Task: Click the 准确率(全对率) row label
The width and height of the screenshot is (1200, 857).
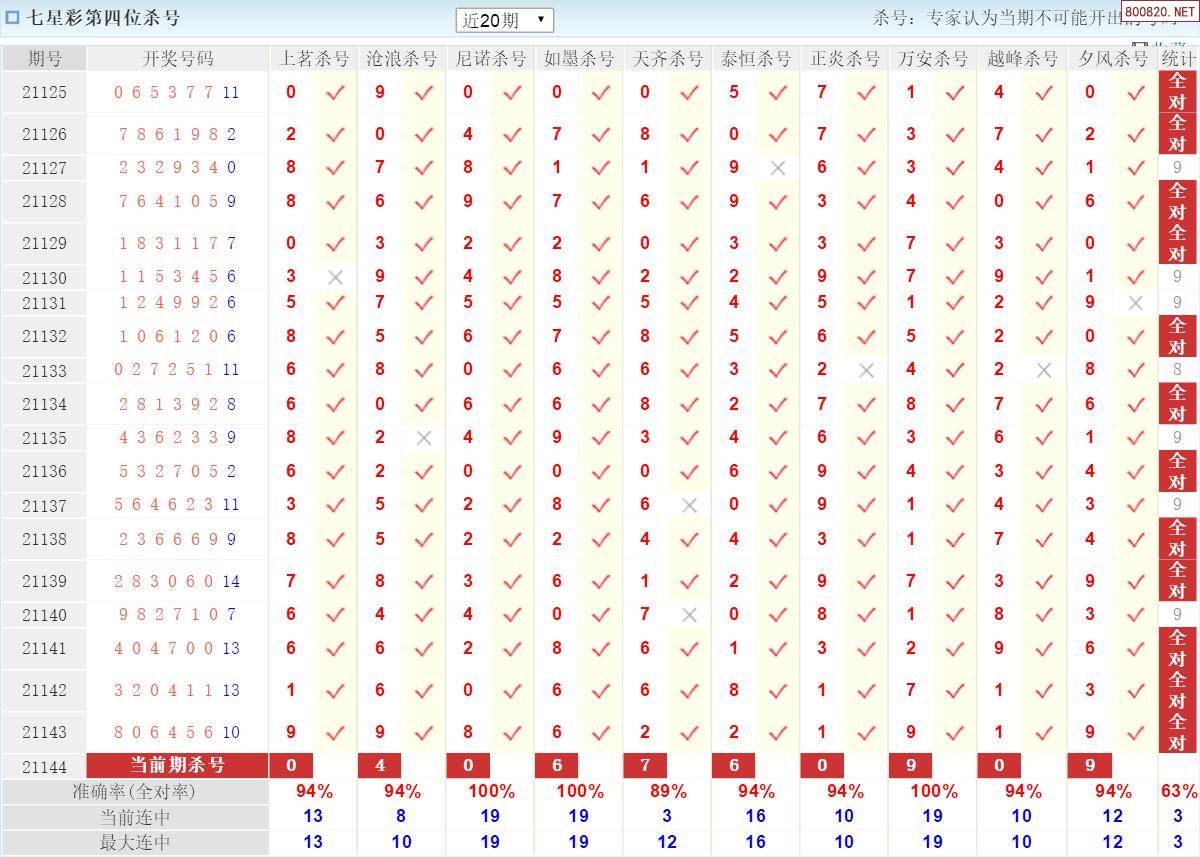Action: (x=135, y=791)
